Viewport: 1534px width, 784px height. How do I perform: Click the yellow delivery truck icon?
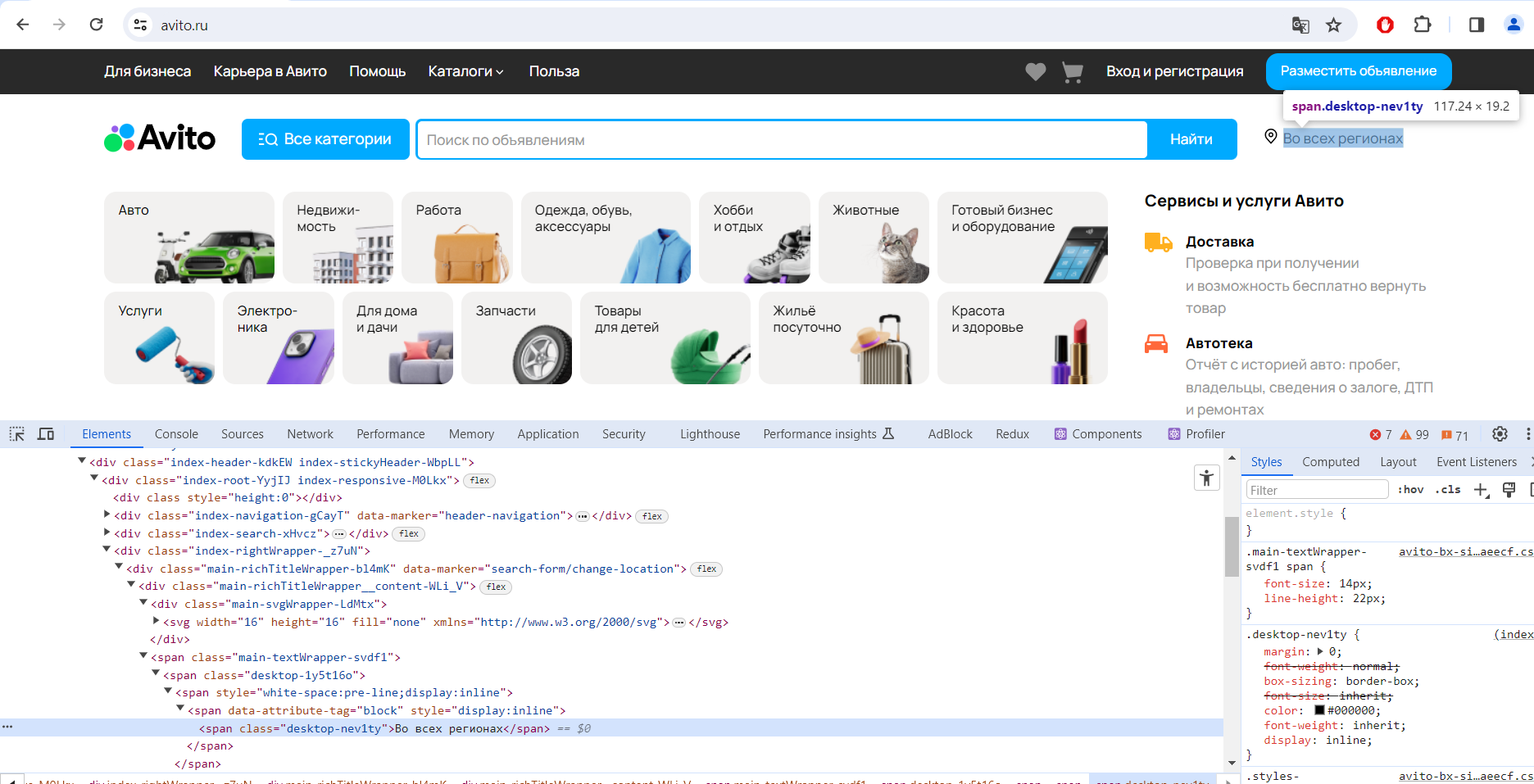(x=1158, y=242)
